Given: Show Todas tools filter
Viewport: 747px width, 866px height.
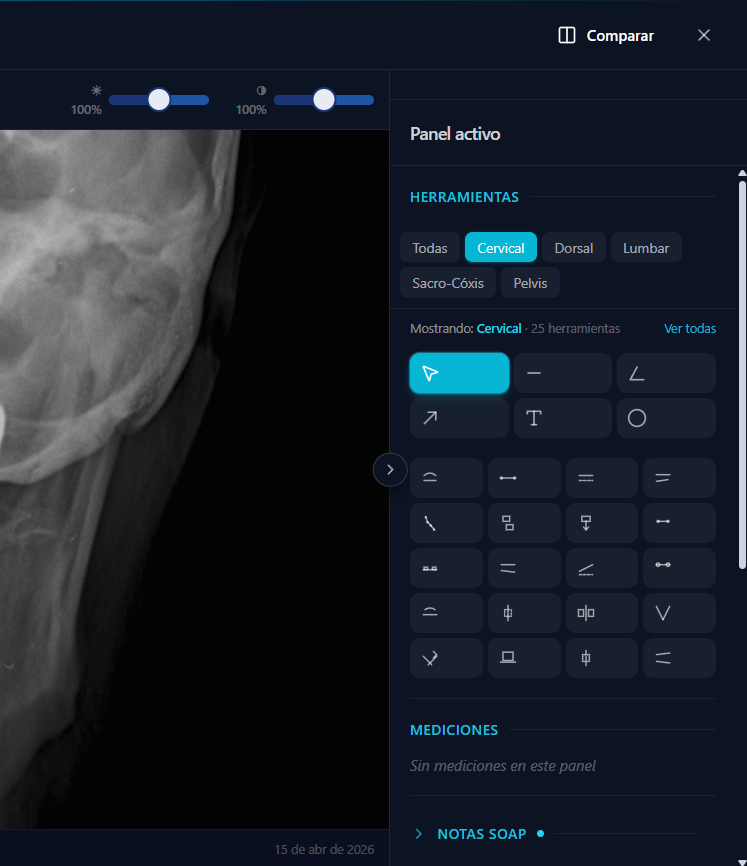Looking at the screenshot, I should (430, 248).
